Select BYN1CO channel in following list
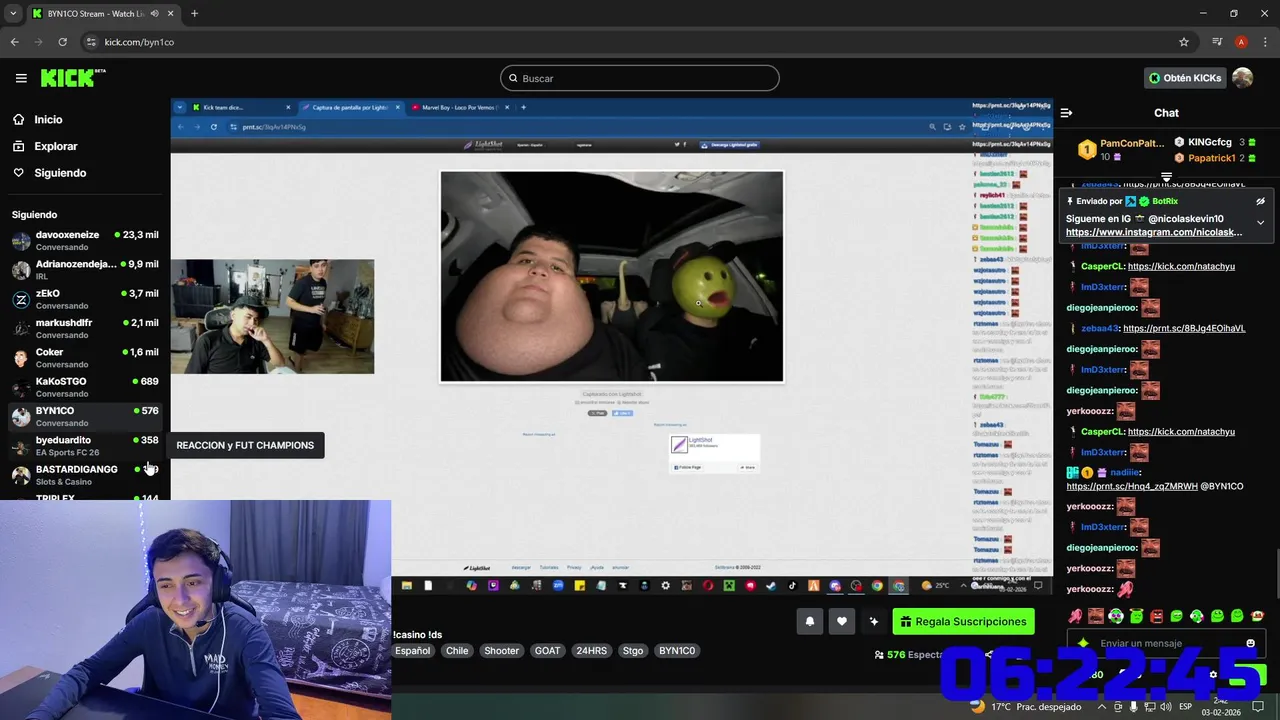The image size is (1280, 720). point(85,416)
